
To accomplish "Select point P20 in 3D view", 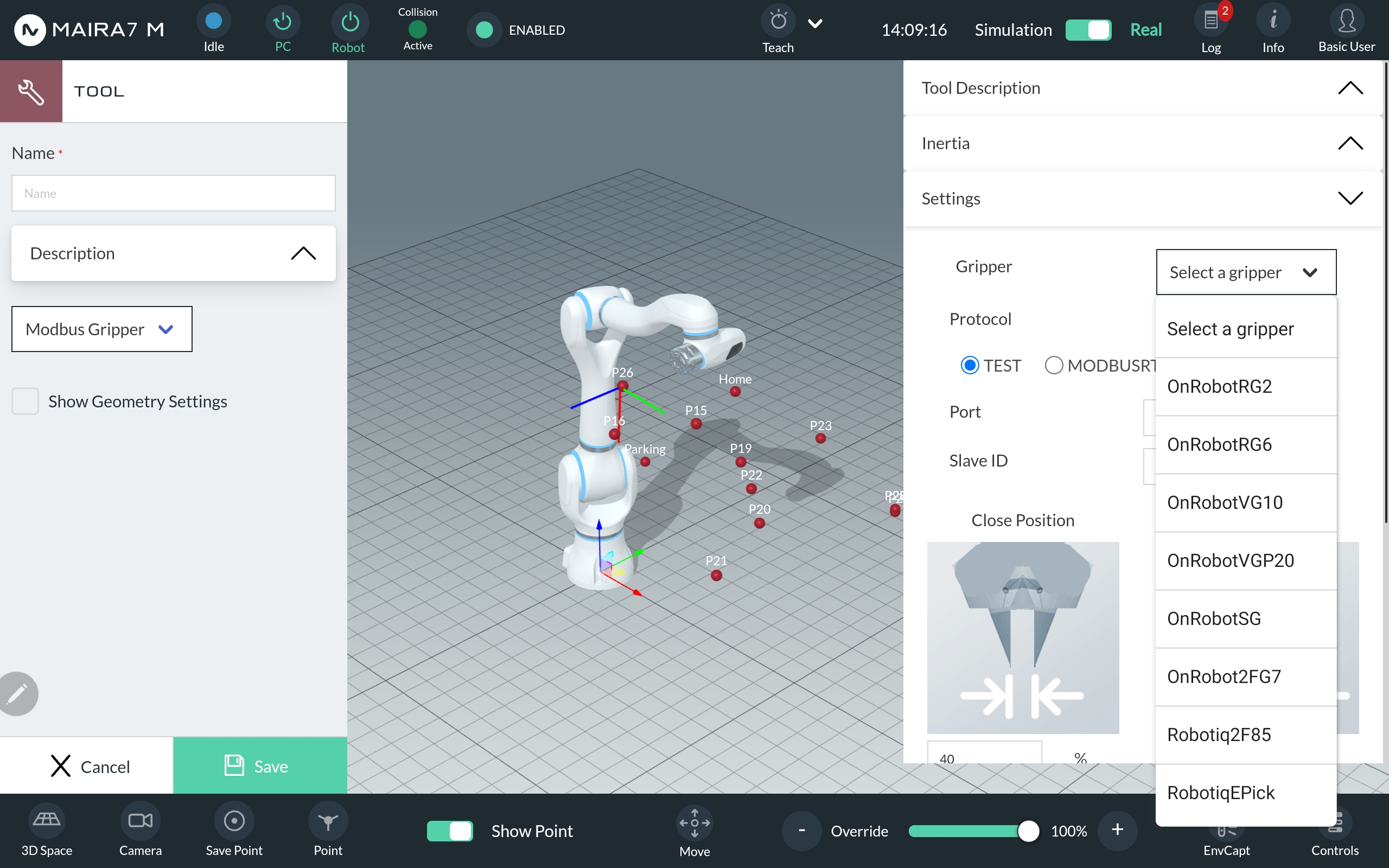I will tap(760, 523).
